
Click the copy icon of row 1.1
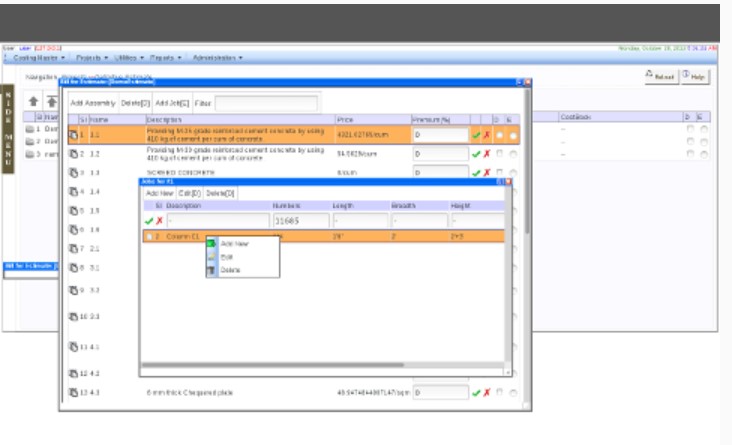tap(73, 135)
